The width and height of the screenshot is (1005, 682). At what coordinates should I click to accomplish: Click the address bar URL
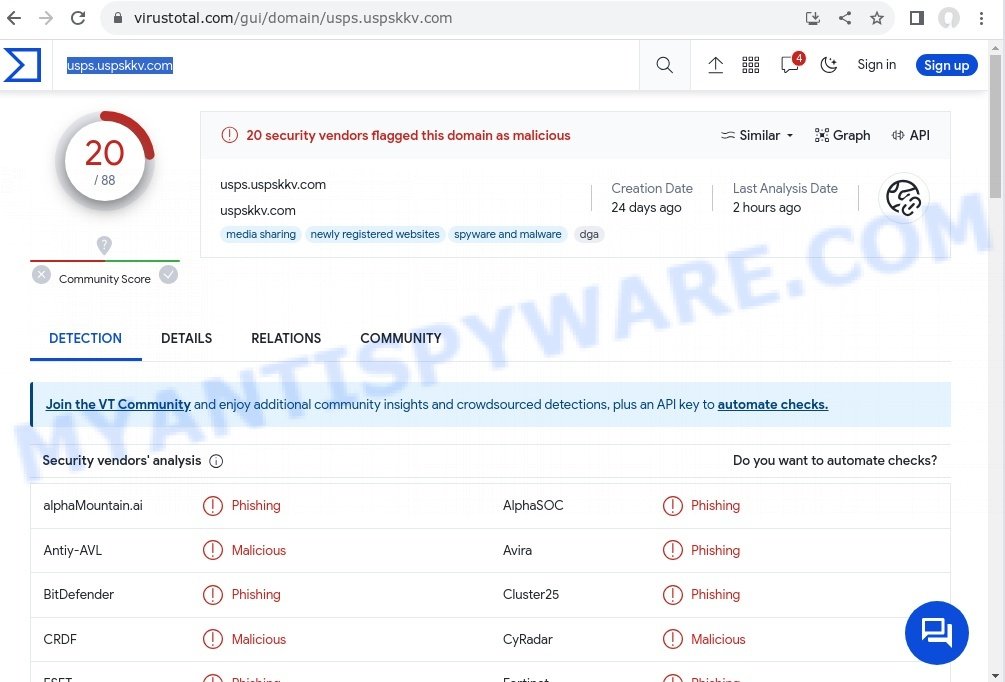(x=293, y=18)
